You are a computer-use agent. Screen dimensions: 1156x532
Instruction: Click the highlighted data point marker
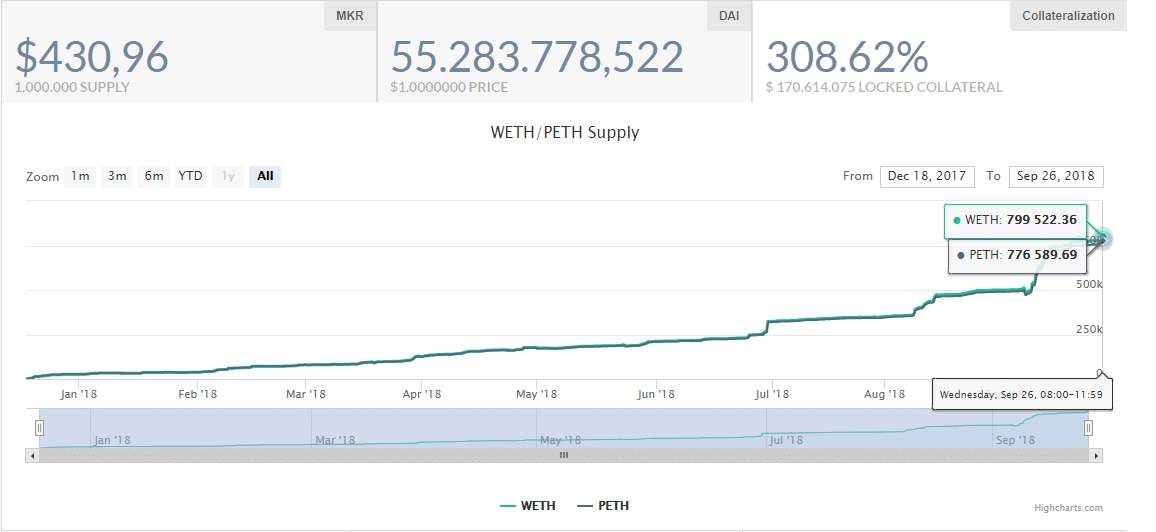[1103, 238]
